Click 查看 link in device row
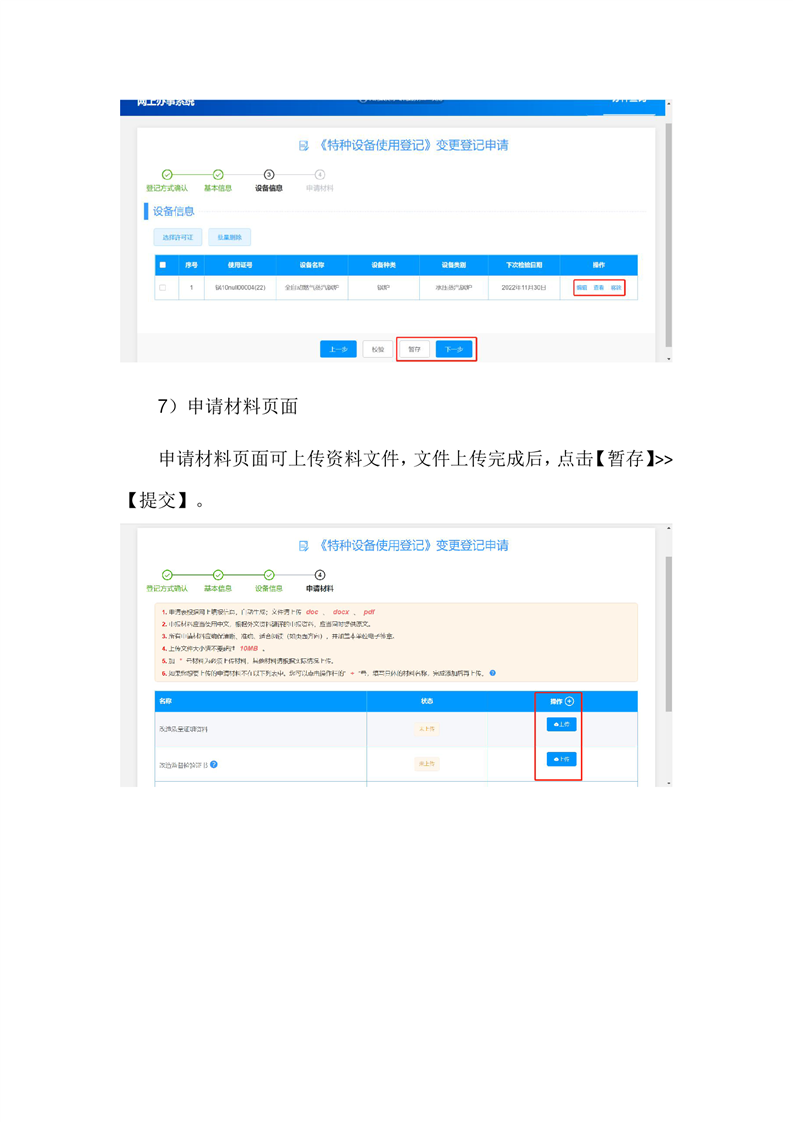Screen dimensions: 793x1122 point(599,288)
